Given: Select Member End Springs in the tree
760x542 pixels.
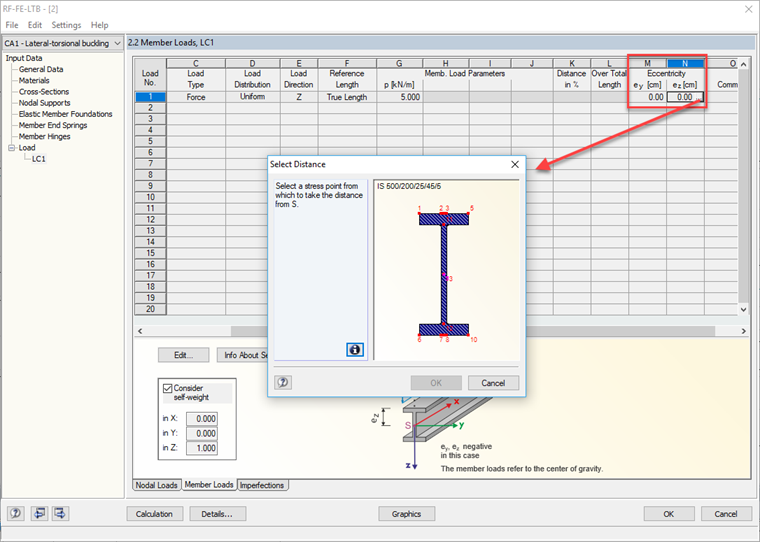Looking at the screenshot, I should coord(53,125).
